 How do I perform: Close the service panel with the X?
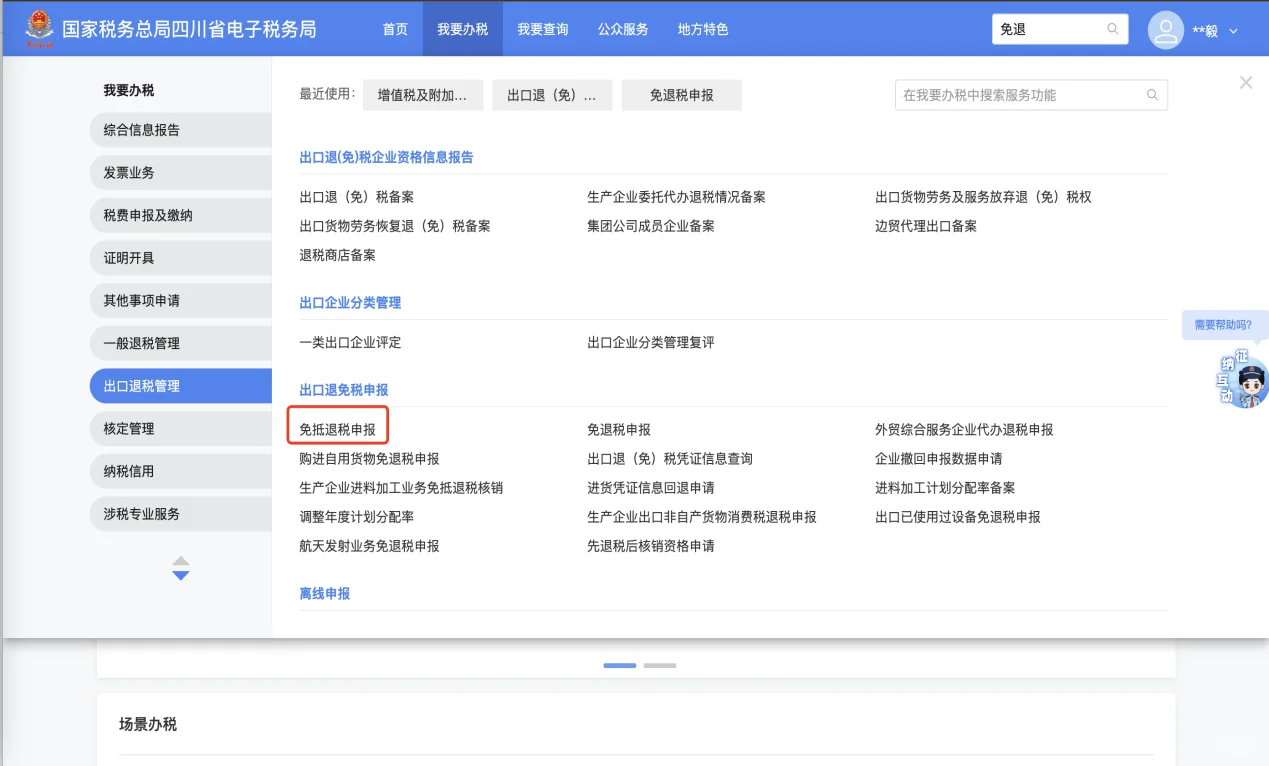pyautogui.click(x=1245, y=82)
